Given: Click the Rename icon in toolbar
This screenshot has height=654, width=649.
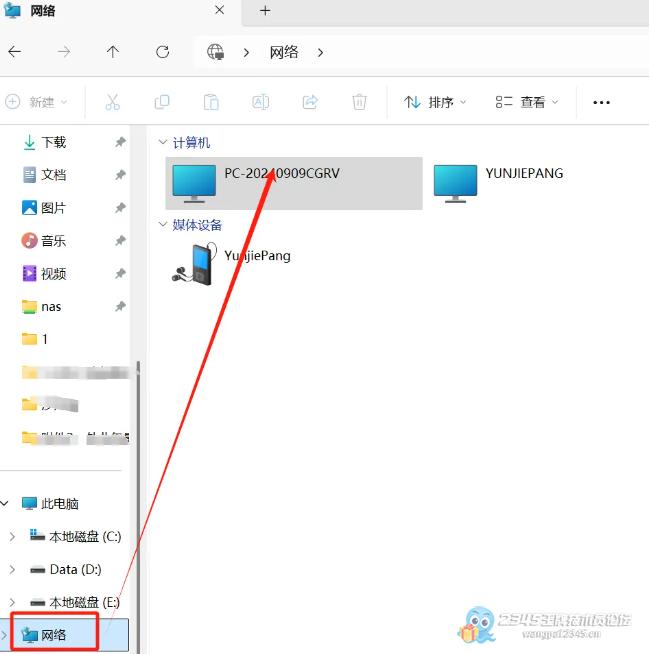Looking at the screenshot, I should (x=260, y=102).
